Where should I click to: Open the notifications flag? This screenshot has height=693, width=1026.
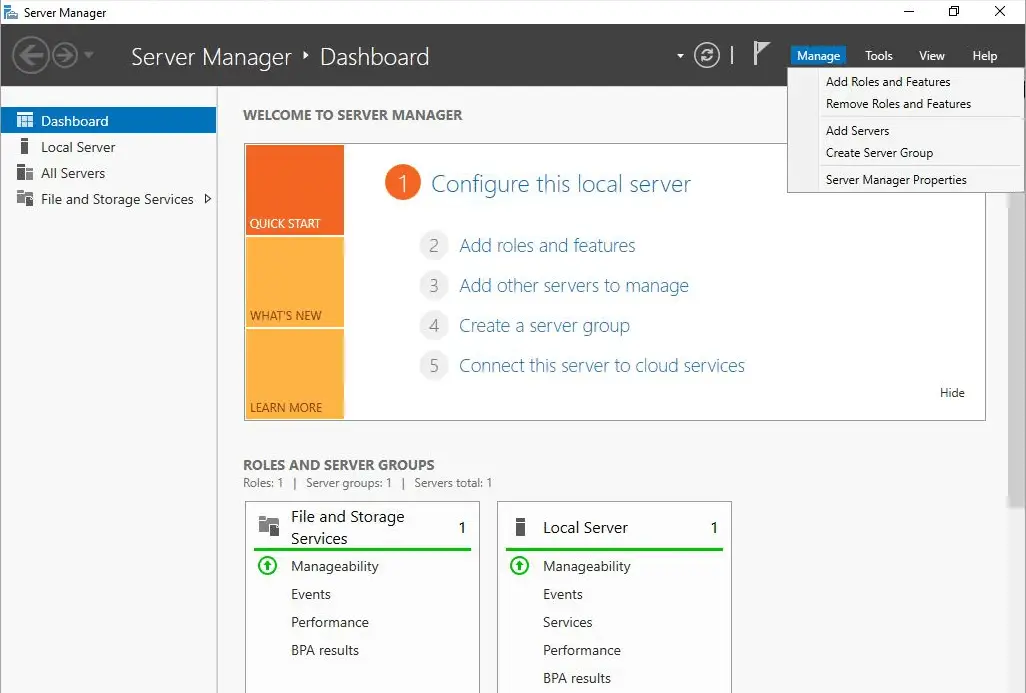(760, 53)
